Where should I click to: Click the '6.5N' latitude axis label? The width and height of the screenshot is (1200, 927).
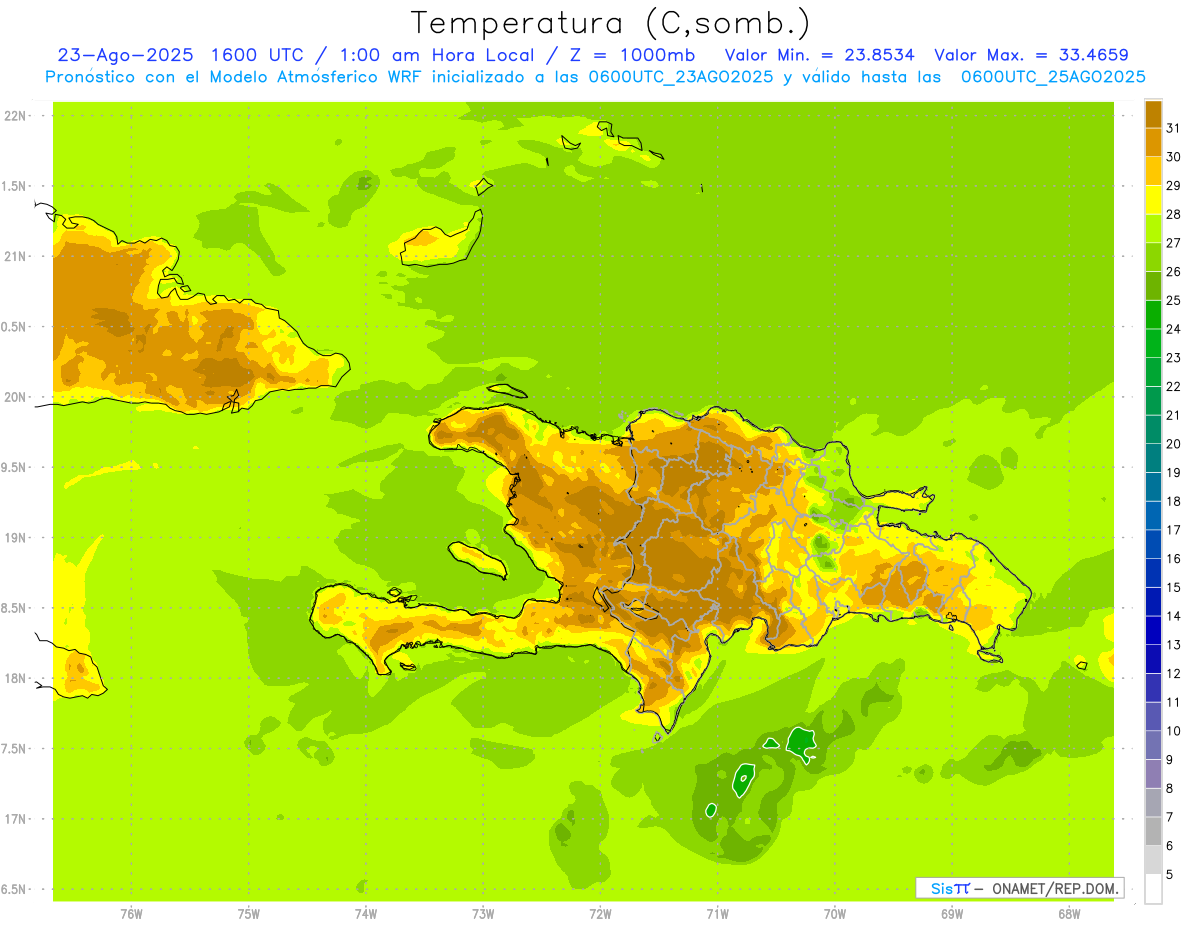[x=15, y=889]
